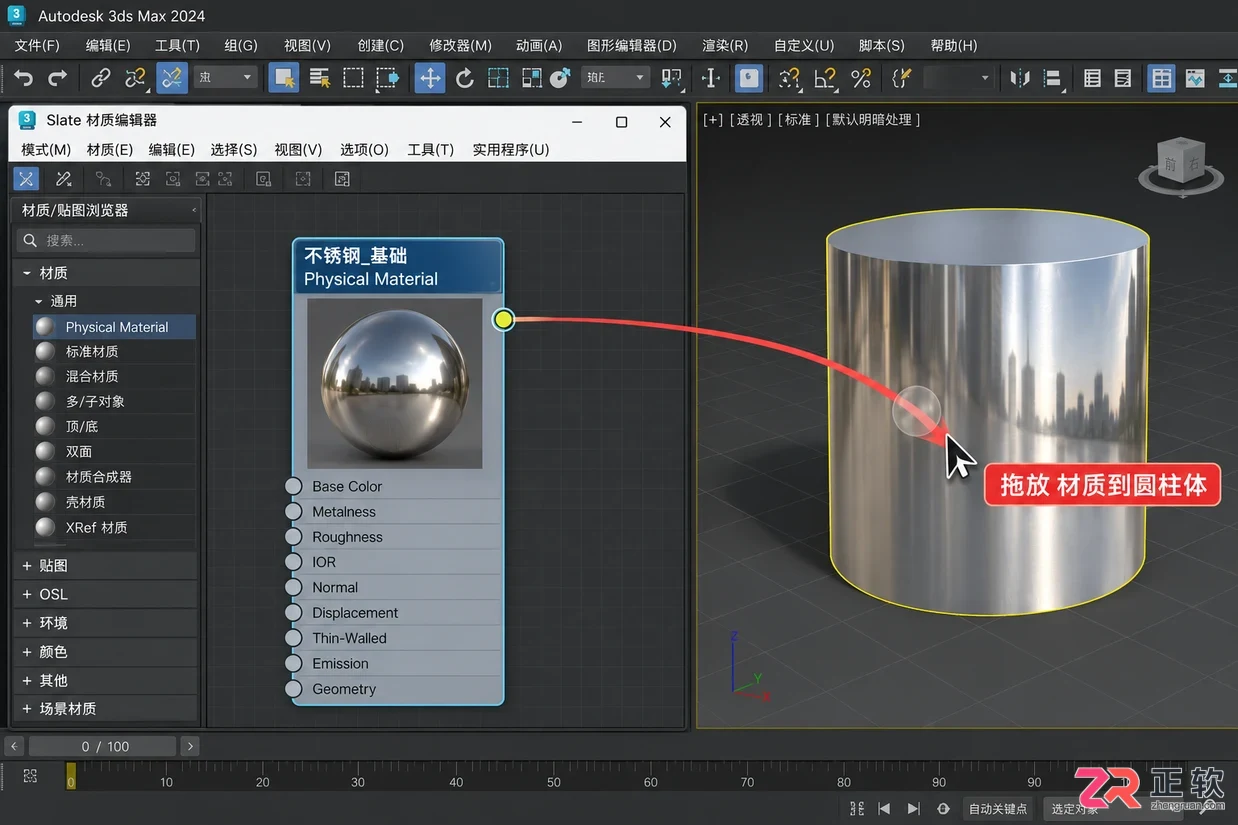The image size is (1238, 825).
Task: Expand the 贴图 category
Action: pos(27,565)
